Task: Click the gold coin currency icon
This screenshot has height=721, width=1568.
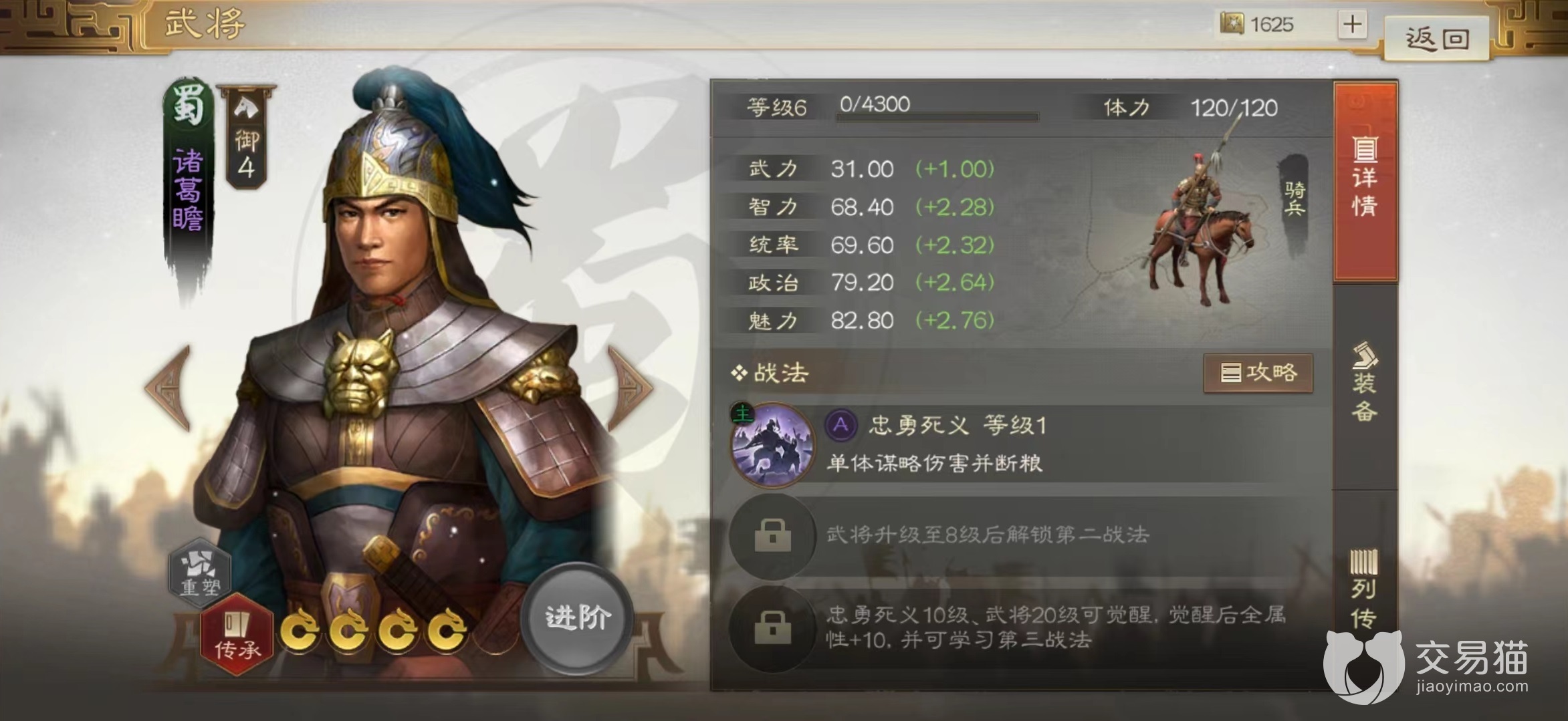Action: [x=1232, y=24]
